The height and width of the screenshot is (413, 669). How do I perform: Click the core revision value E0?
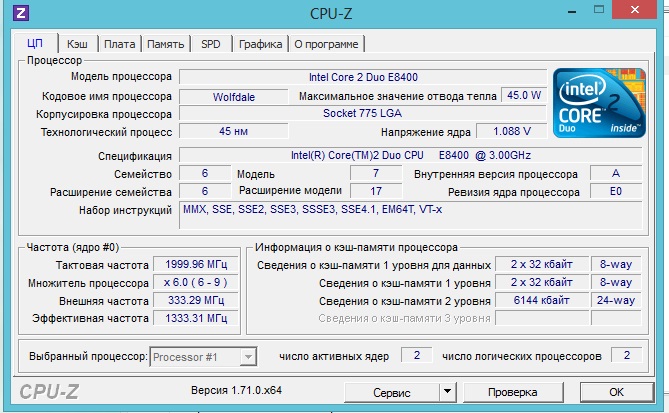(x=616, y=191)
